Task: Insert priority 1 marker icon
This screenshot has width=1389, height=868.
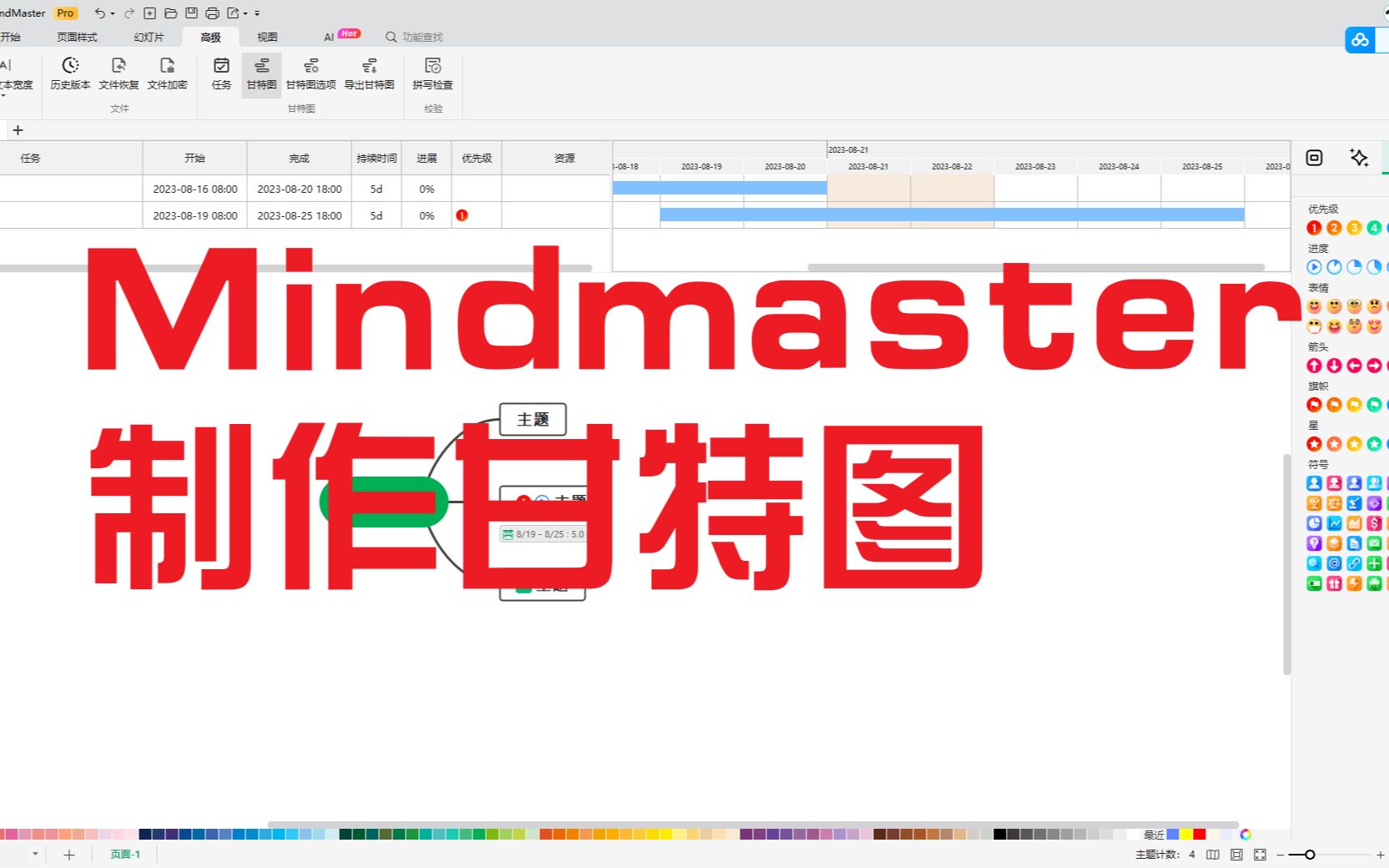Action: [1314, 228]
